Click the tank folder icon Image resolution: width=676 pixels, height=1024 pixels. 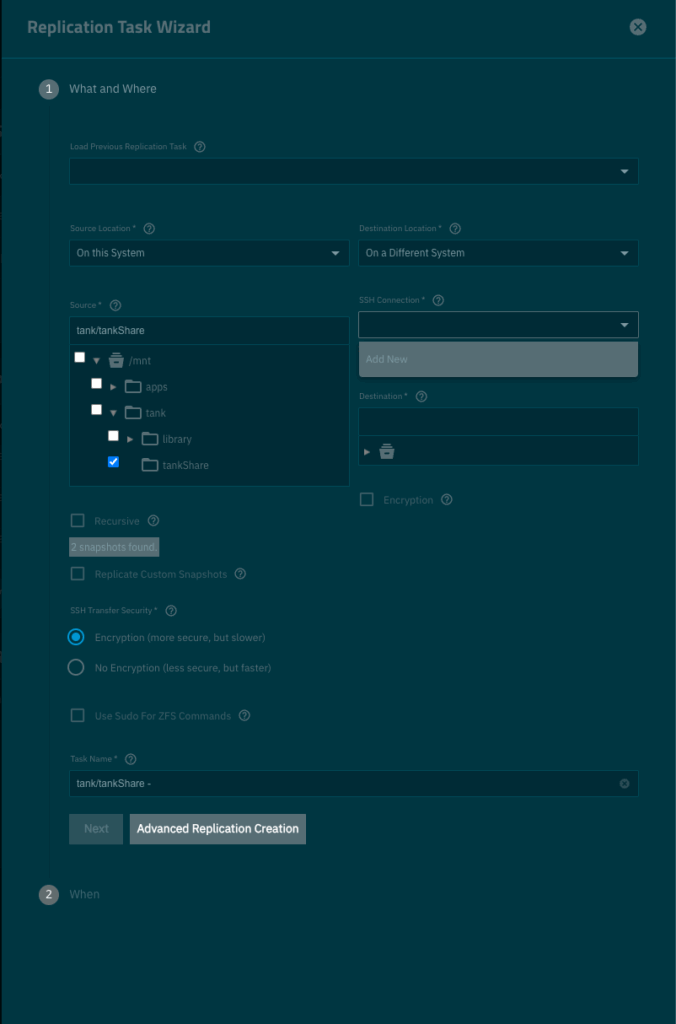coord(133,413)
